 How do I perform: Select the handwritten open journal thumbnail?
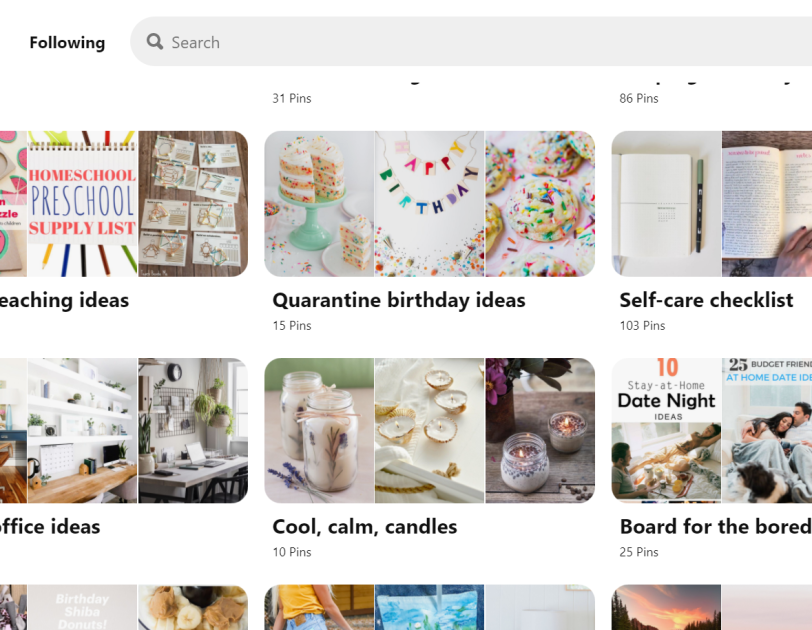coord(767,204)
